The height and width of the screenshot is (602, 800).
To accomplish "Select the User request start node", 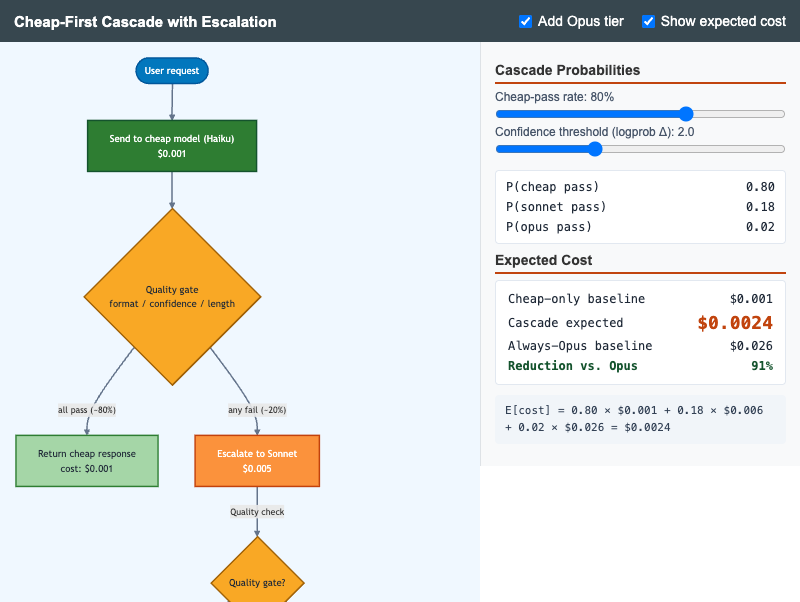I will pyautogui.click(x=172, y=70).
